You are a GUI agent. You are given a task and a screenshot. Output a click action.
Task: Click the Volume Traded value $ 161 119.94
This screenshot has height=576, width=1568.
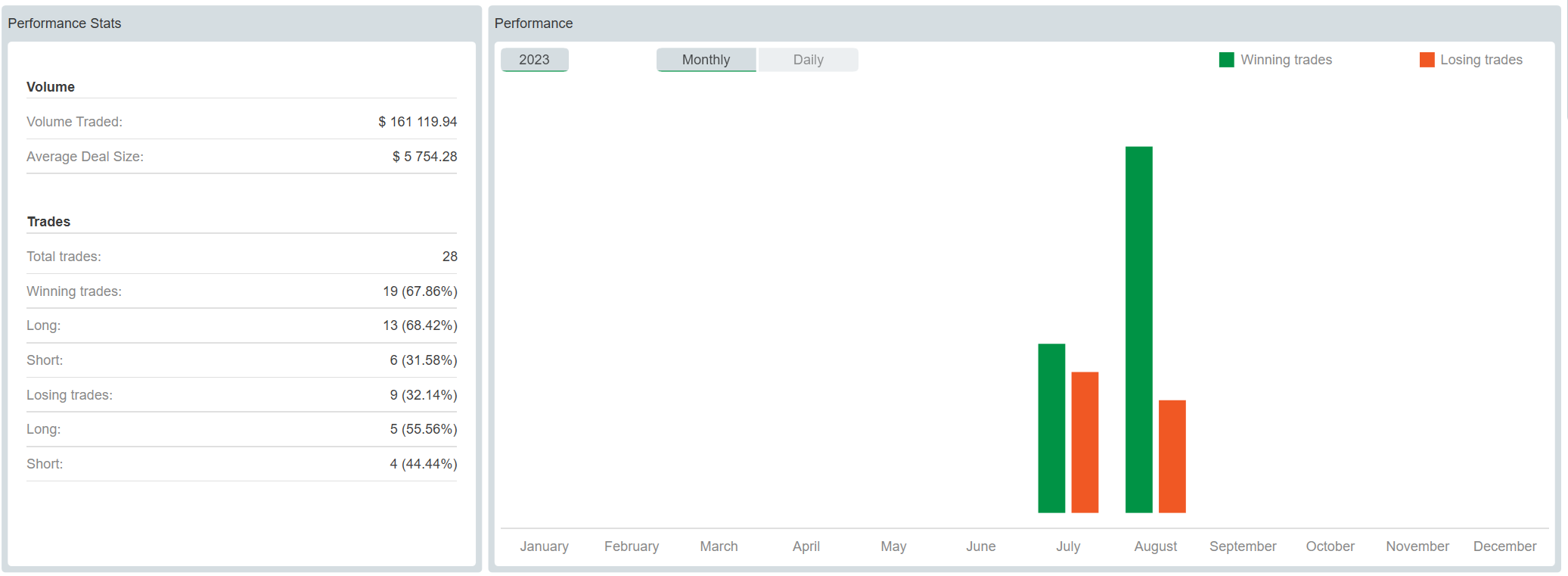pyautogui.click(x=418, y=122)
